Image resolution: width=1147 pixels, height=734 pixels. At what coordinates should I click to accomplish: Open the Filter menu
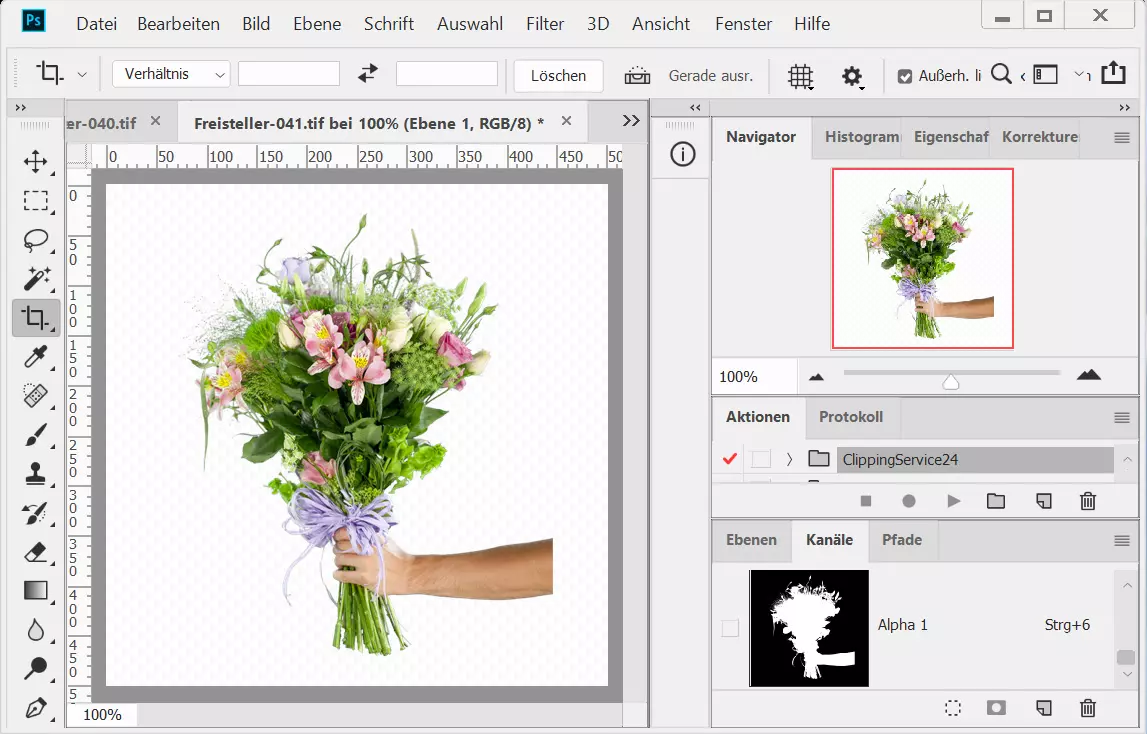(545, 23)
